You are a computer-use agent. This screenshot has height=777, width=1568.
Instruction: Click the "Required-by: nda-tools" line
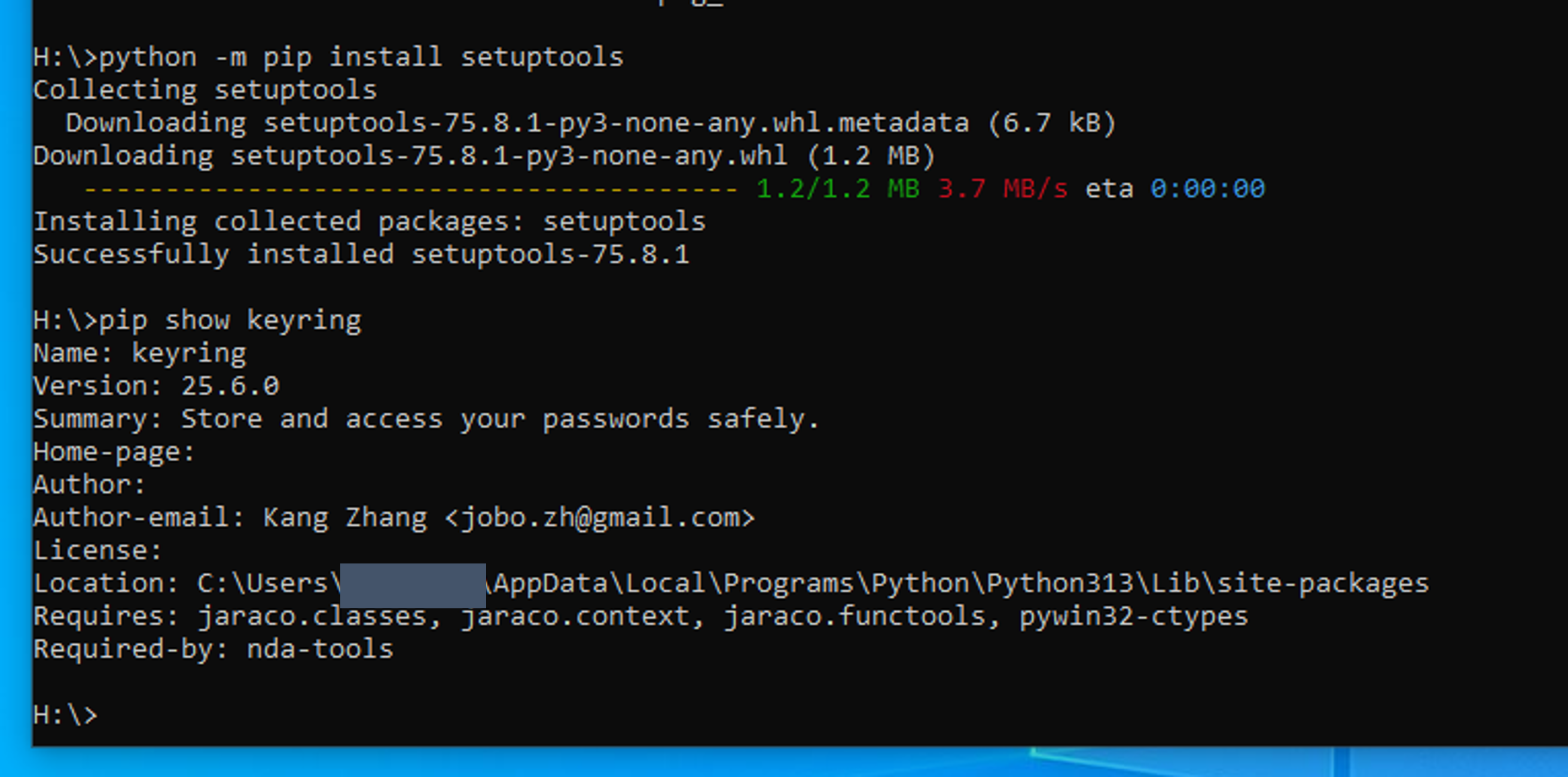(x=213, y=650)
